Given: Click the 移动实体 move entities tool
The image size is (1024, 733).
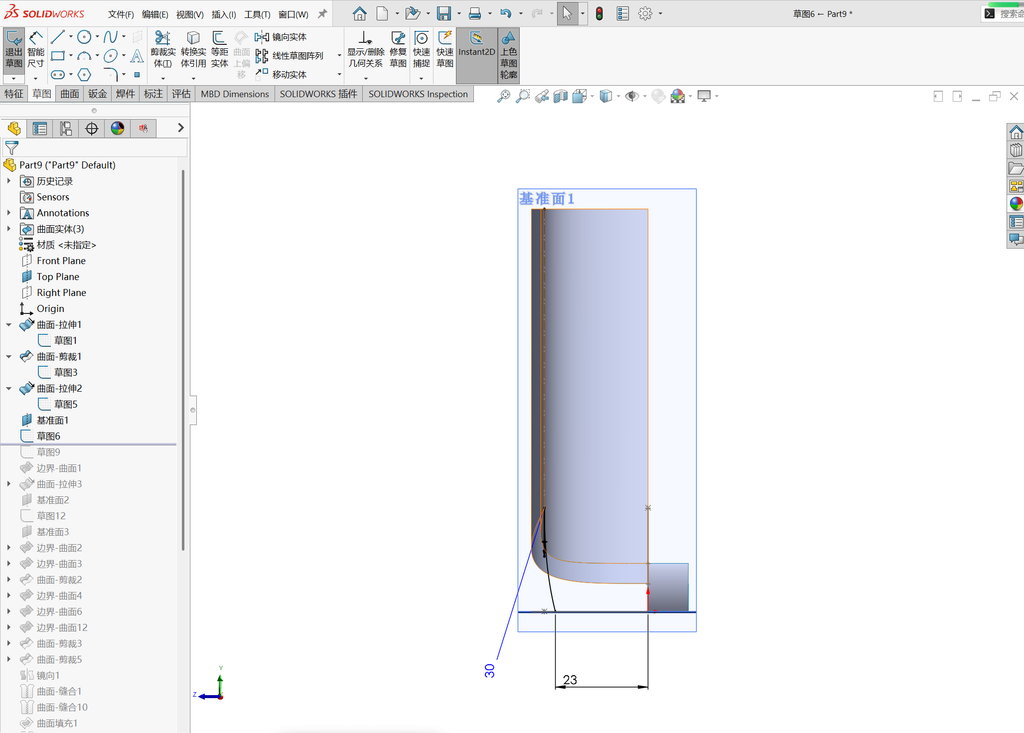Looking at the screenshot, I should coord(281,74).
